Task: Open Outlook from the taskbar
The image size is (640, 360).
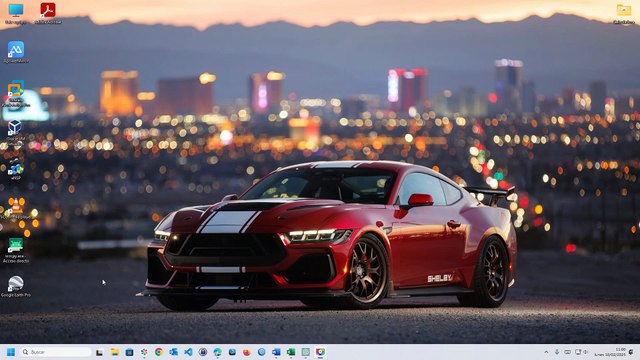Action: [x=173, y=352]
